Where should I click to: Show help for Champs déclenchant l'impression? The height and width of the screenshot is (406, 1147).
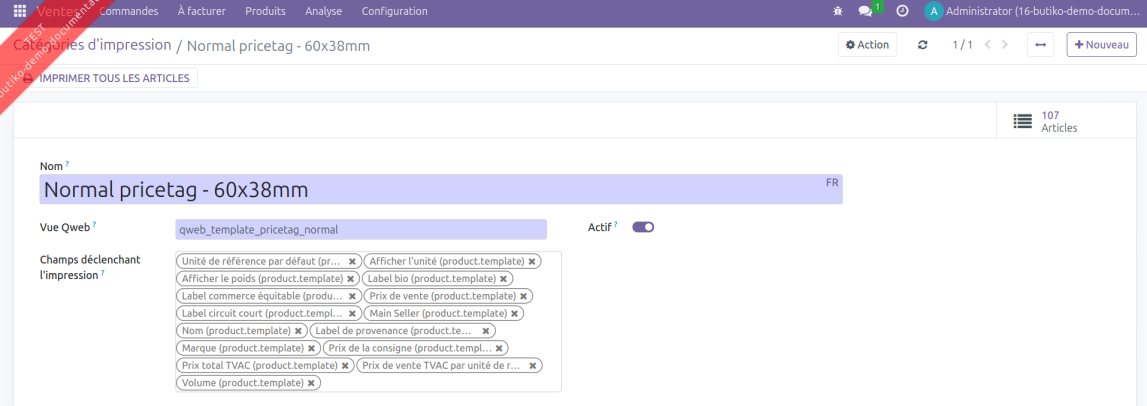(102, 273)
